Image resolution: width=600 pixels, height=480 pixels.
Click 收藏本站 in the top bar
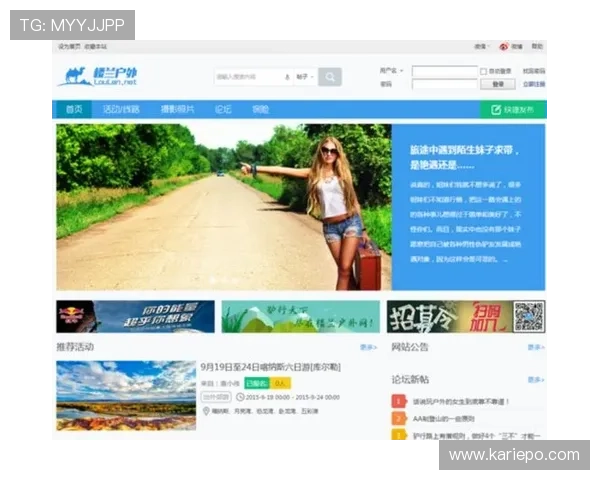(x=96, y=47)
